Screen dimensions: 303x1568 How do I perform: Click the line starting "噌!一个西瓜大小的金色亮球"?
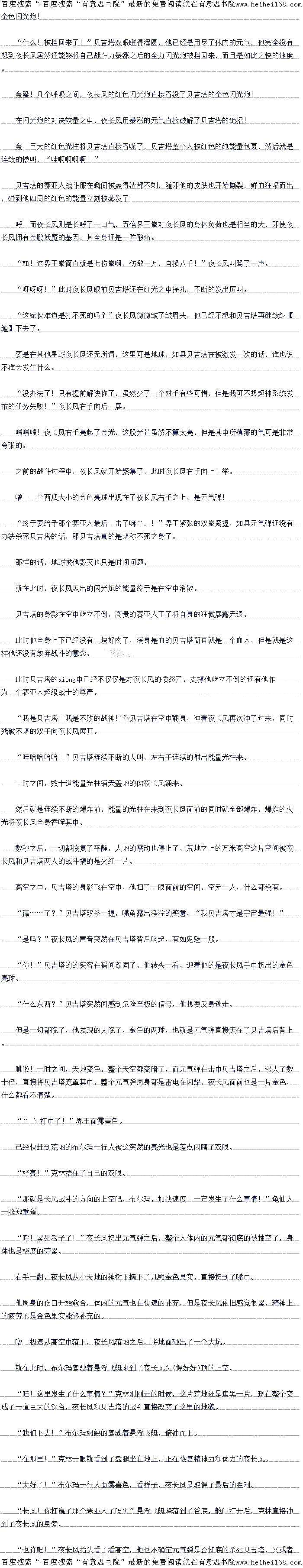(120, 497)
